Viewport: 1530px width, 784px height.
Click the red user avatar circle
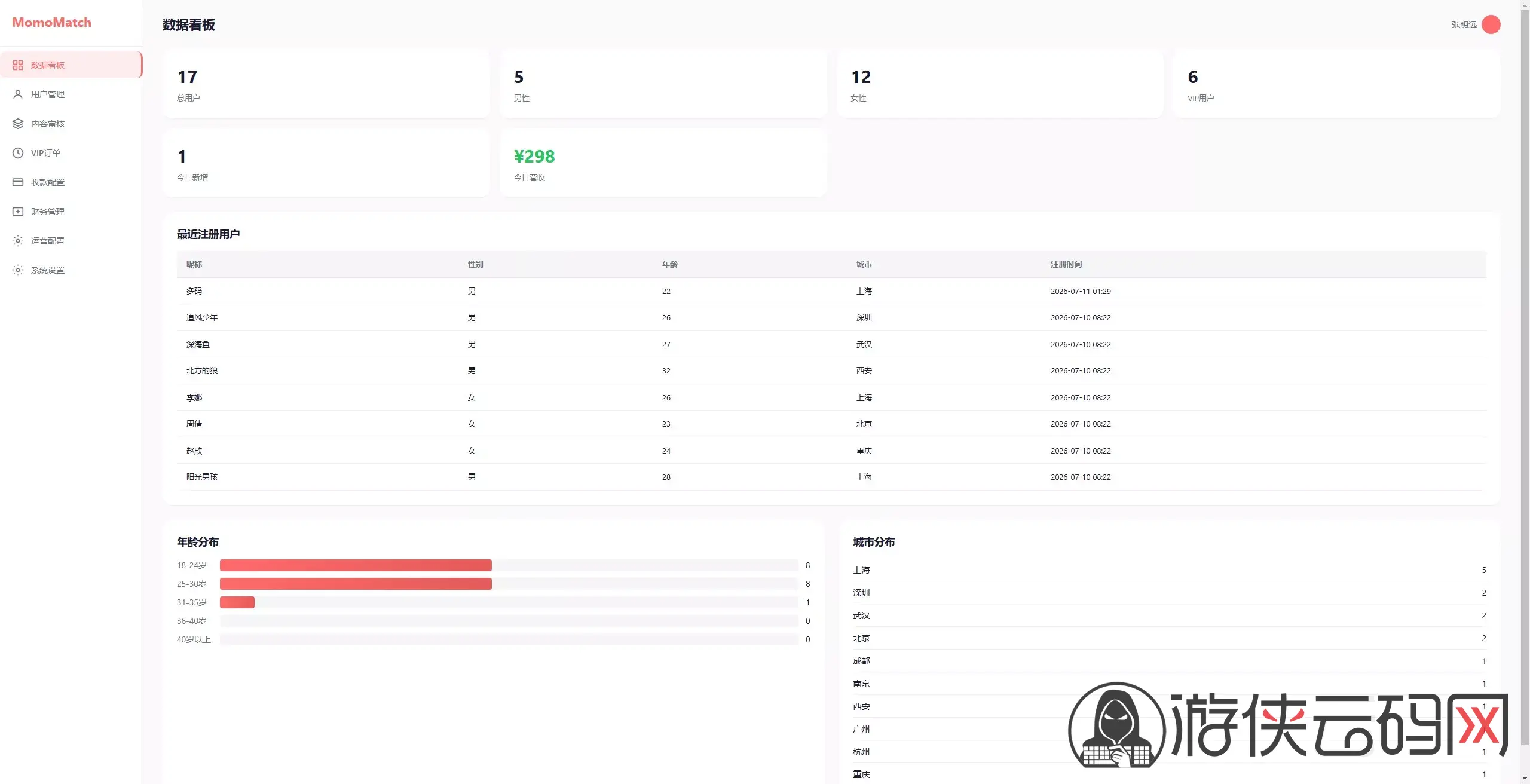1491,24
